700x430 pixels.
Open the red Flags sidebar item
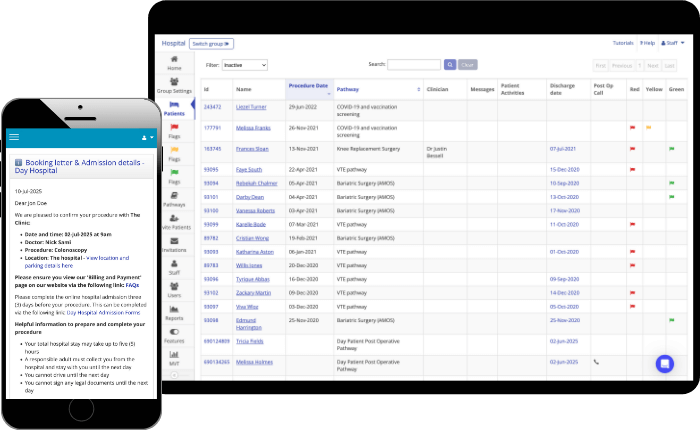tap(174, 131)
